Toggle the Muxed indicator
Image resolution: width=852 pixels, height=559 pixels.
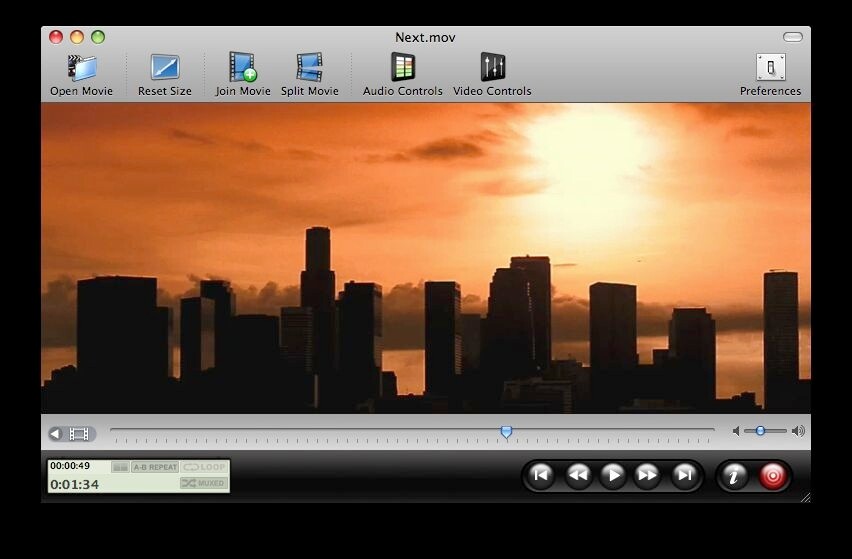[204, 484]
